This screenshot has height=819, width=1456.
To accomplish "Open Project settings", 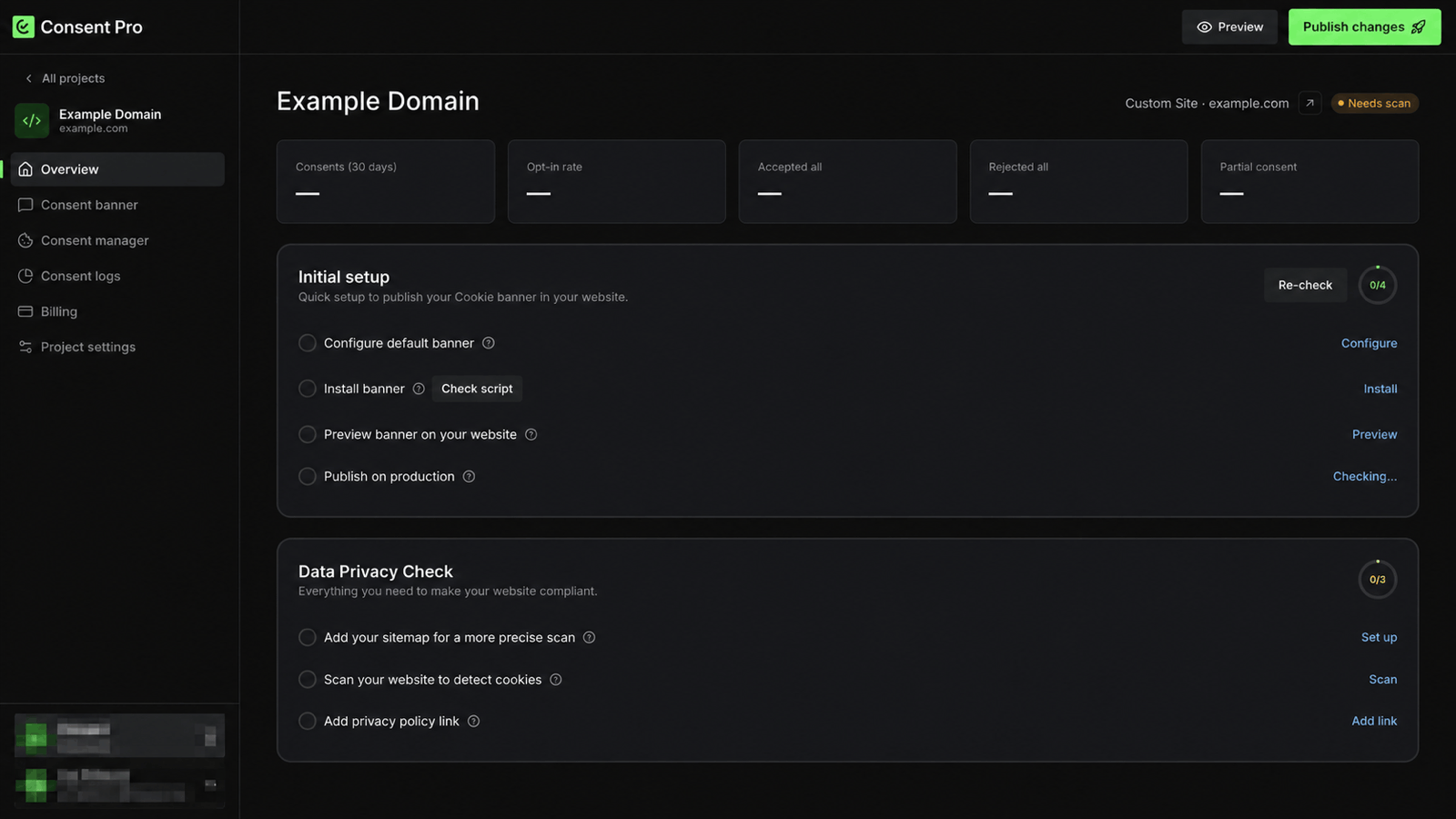I will tap(117, 347).
